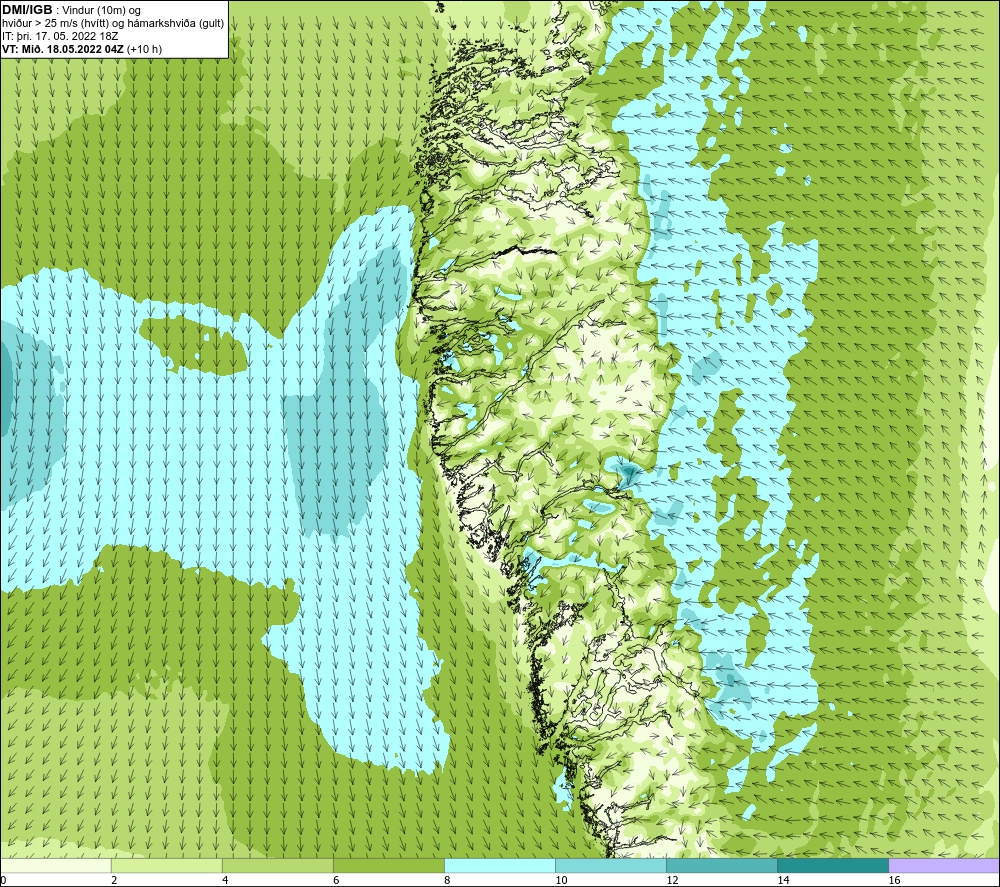The width and height of the screenshot is (1000, 887).
Task: Click the green 4–6 m/s color swatch
Action: tap(277, 865)
